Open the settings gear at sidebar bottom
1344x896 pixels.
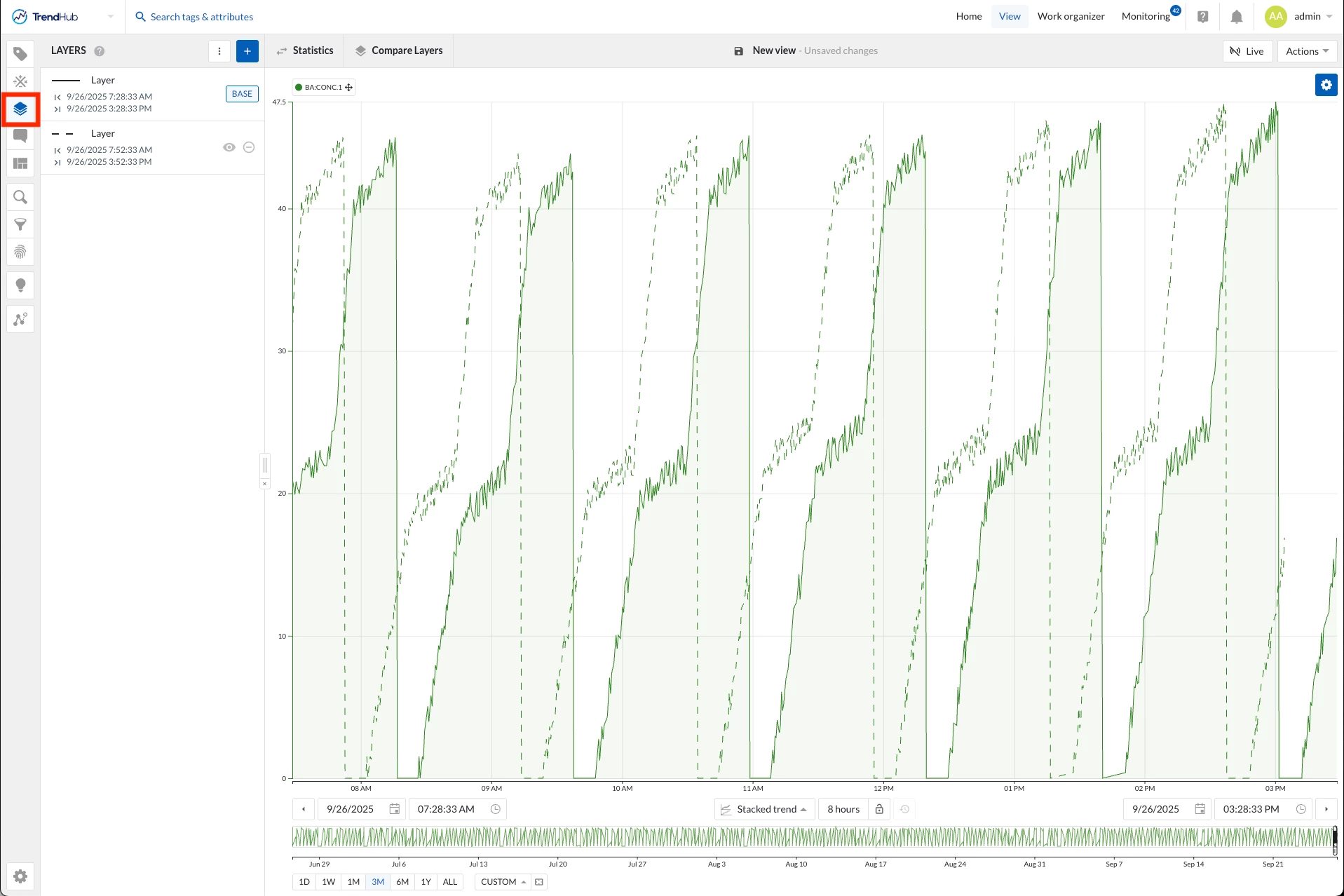[x=20, y=876]
